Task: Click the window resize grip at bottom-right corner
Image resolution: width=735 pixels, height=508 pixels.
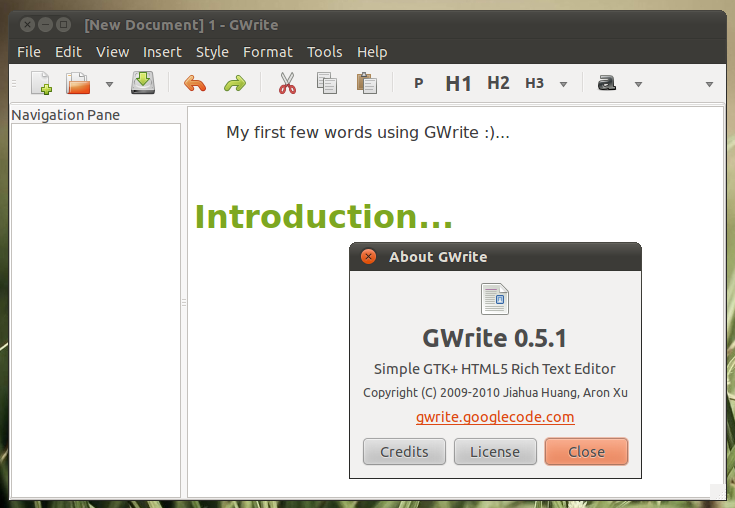Action: [x=718, y=491]
